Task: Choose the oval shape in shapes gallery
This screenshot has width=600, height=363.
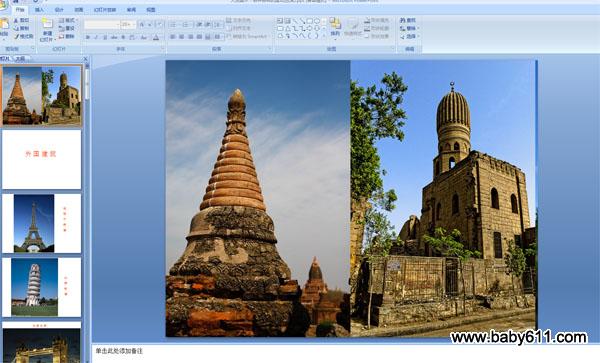Action: pyautogui.click(x=317, y=21)
